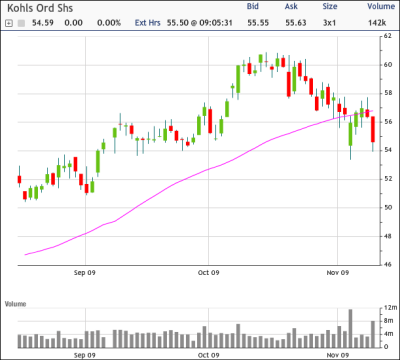Image resolution: width=400 pixels, height=360 pixels.
Task: Click the last price 54.59
Action: click(43, 23)
